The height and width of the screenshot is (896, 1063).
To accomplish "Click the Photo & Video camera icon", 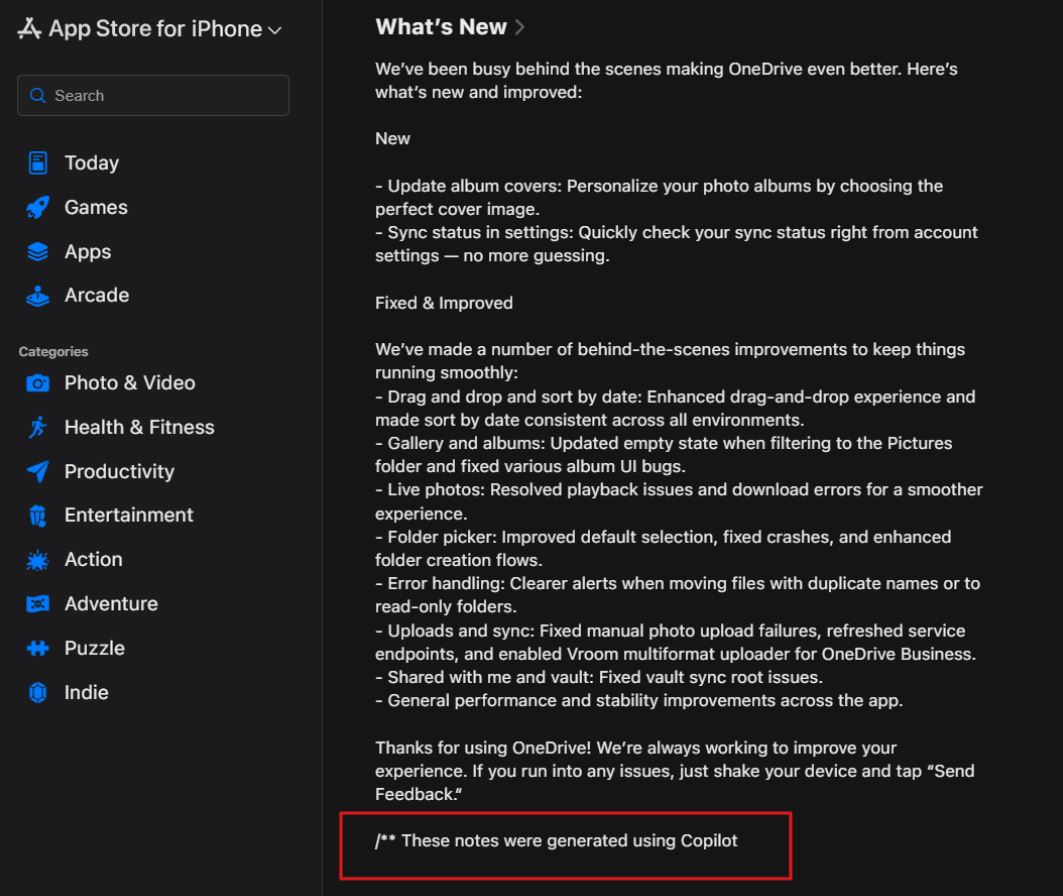I will (x=38, y=383).
